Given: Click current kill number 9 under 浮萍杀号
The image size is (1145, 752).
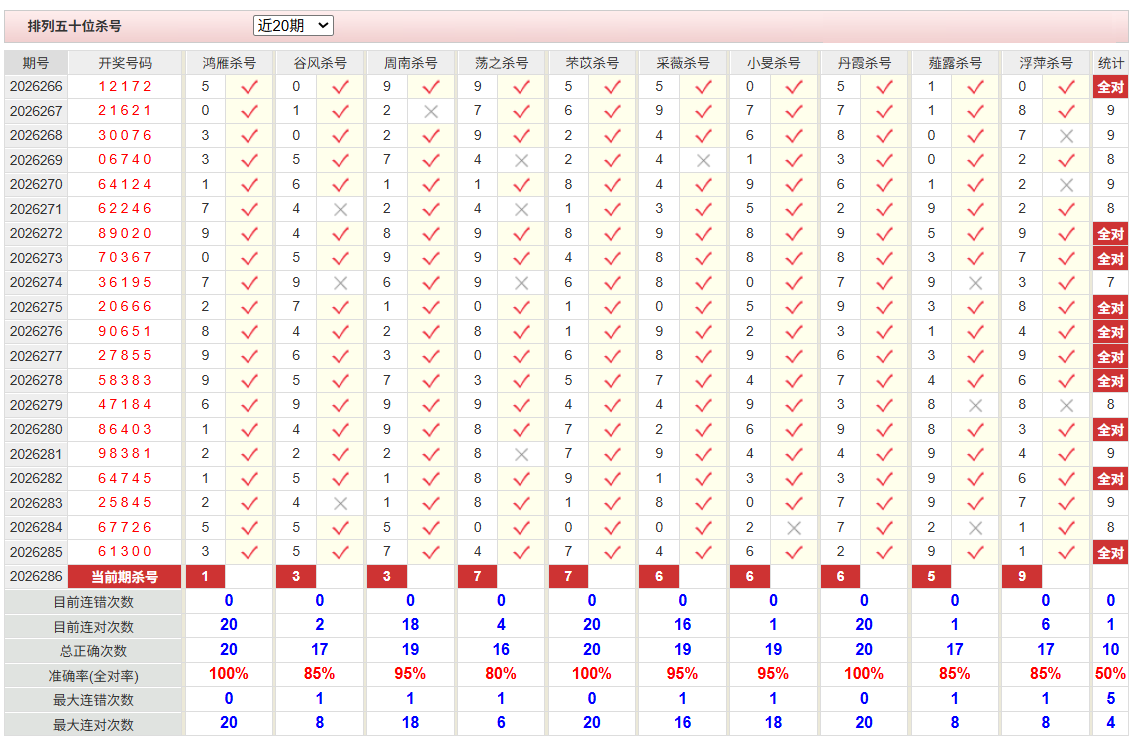Looking at the screenshot, I should [x=1022, y=577].
